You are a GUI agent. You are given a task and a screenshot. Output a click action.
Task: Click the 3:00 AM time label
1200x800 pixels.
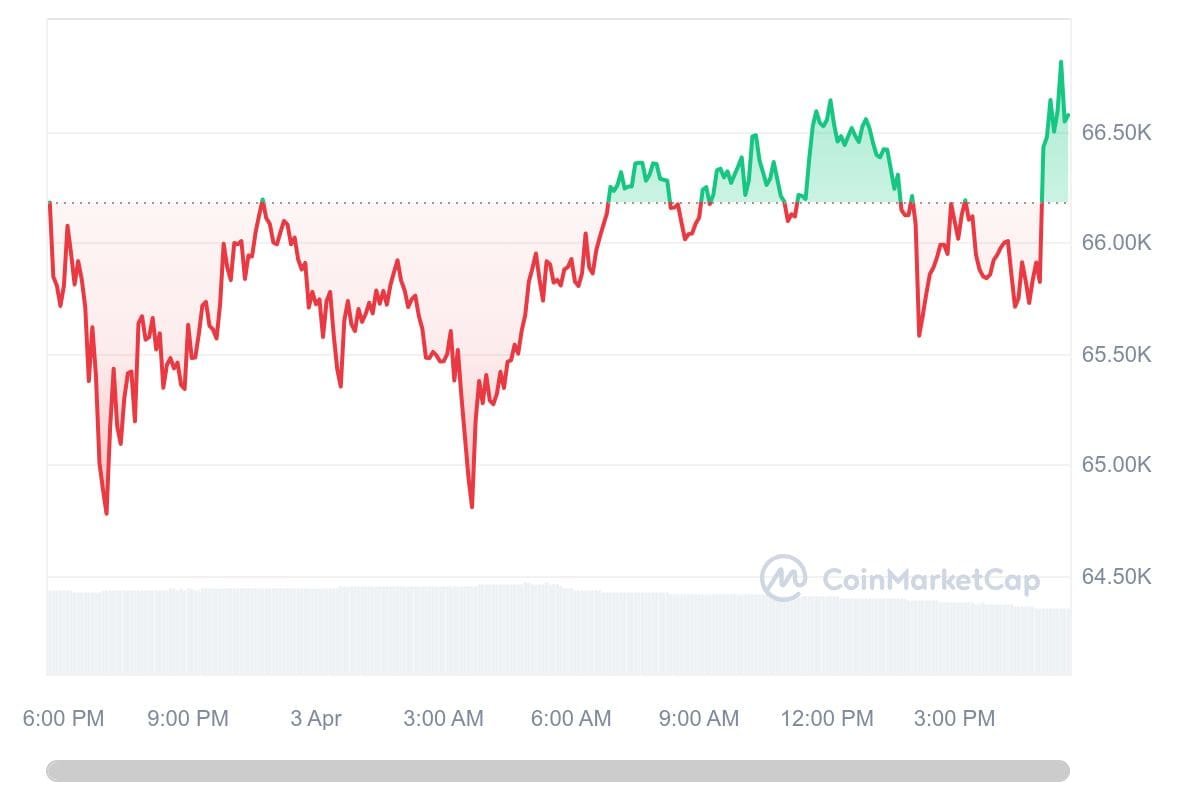(443, 718)
